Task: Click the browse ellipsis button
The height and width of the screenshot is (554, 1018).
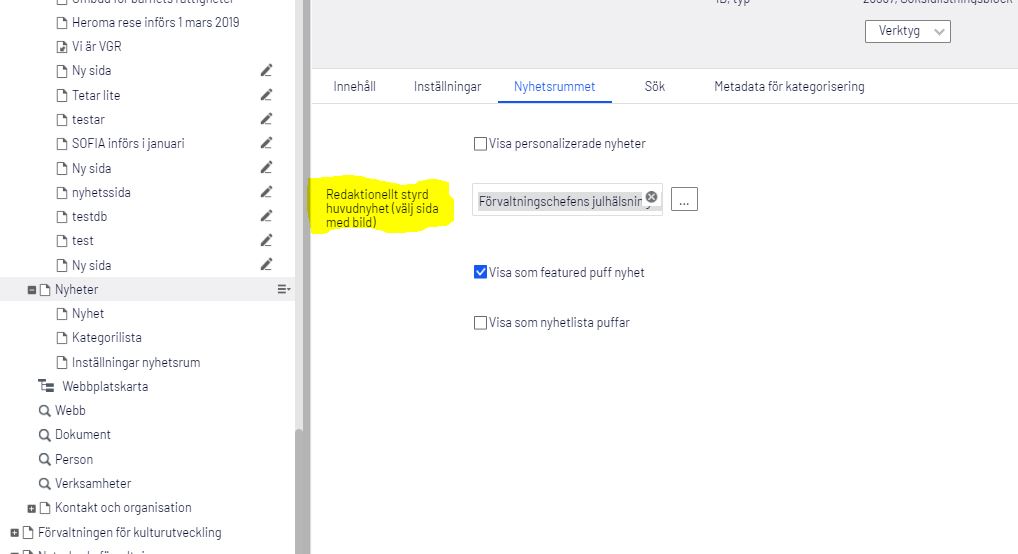Action: [684, 199]
